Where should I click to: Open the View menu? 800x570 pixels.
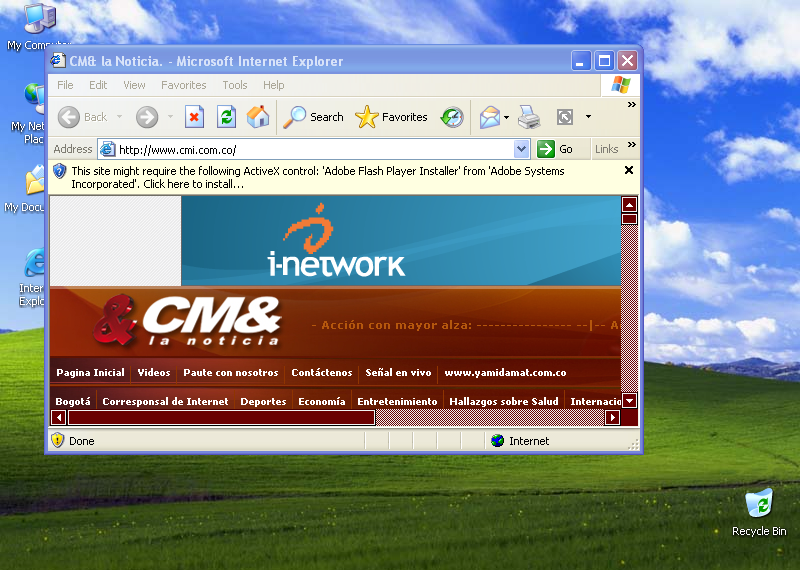(134, 85)
